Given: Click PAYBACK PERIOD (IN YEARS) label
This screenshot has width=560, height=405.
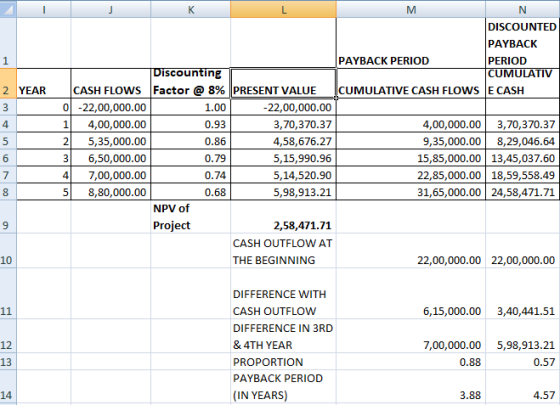Looking at the screenshot, I should [x=283, y=387].
